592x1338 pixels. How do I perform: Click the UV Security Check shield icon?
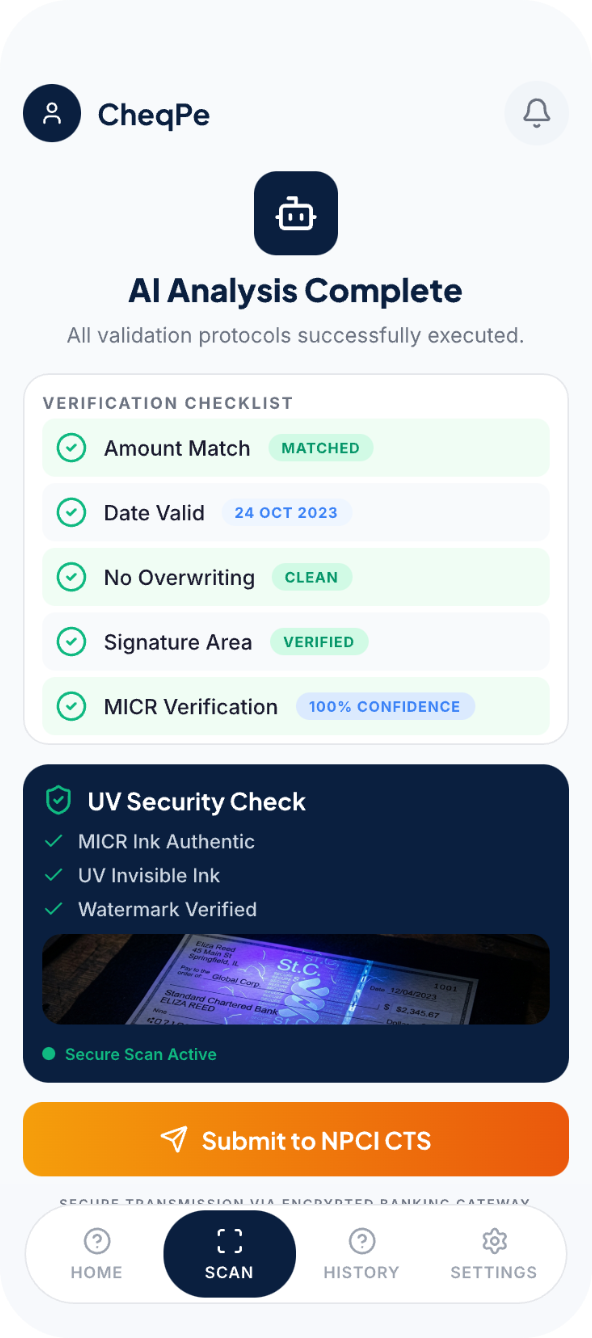tap(58, 800)
